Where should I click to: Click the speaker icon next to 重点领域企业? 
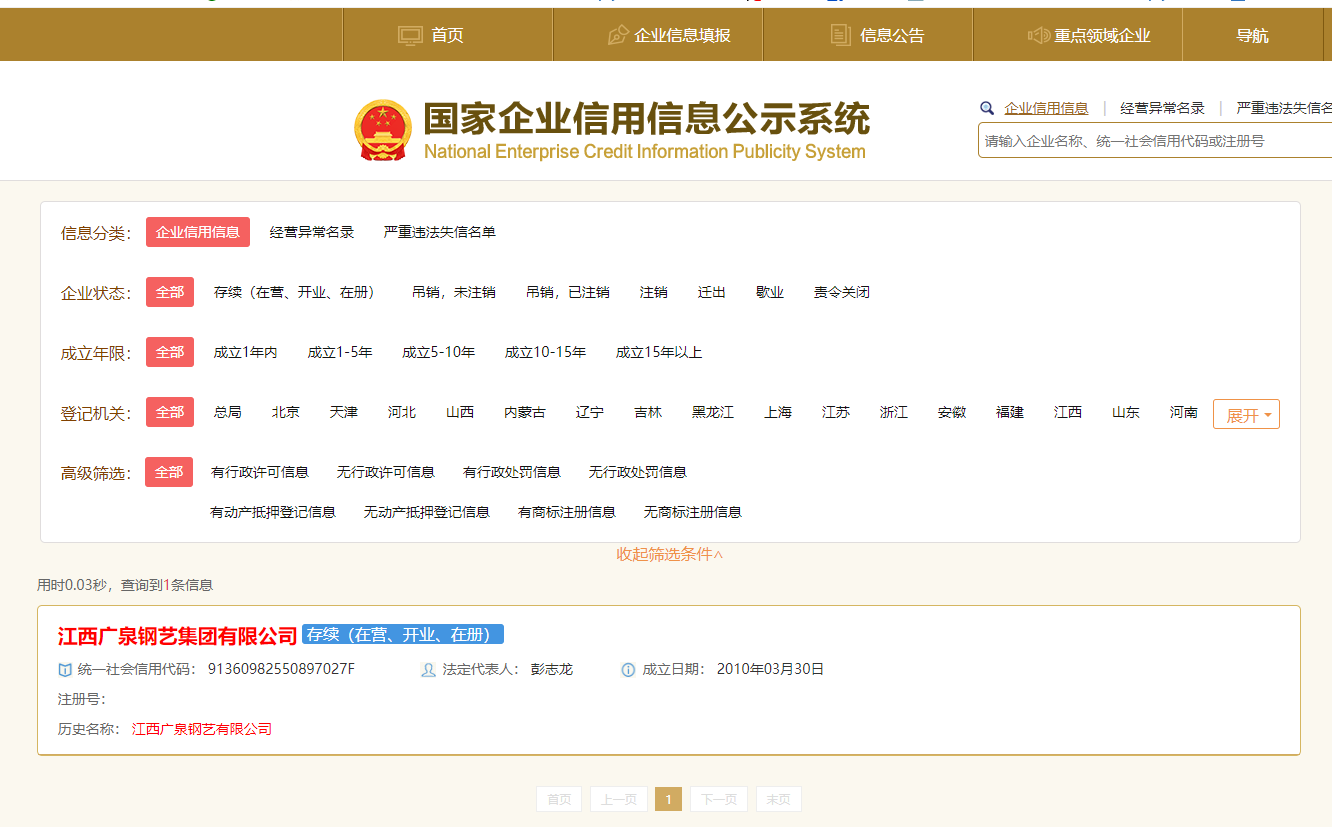click(x=1038, y=35)
